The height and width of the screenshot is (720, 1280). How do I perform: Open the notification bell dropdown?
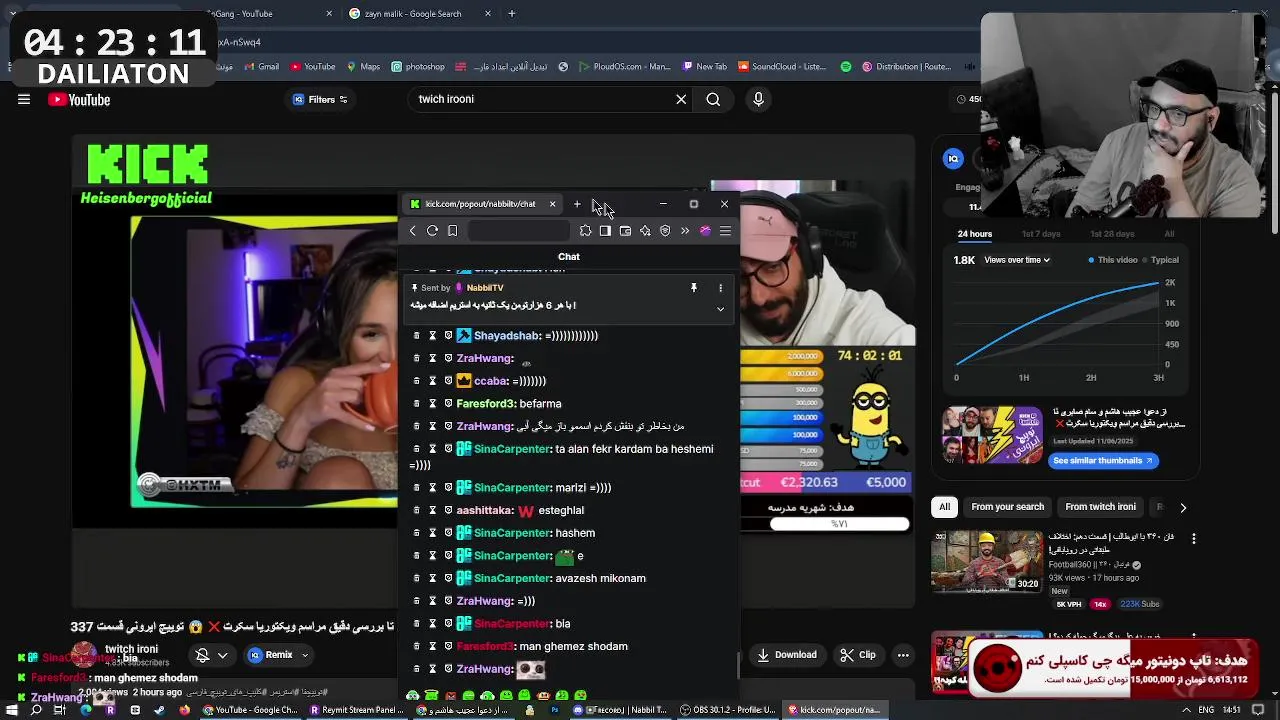click(210, 655)
